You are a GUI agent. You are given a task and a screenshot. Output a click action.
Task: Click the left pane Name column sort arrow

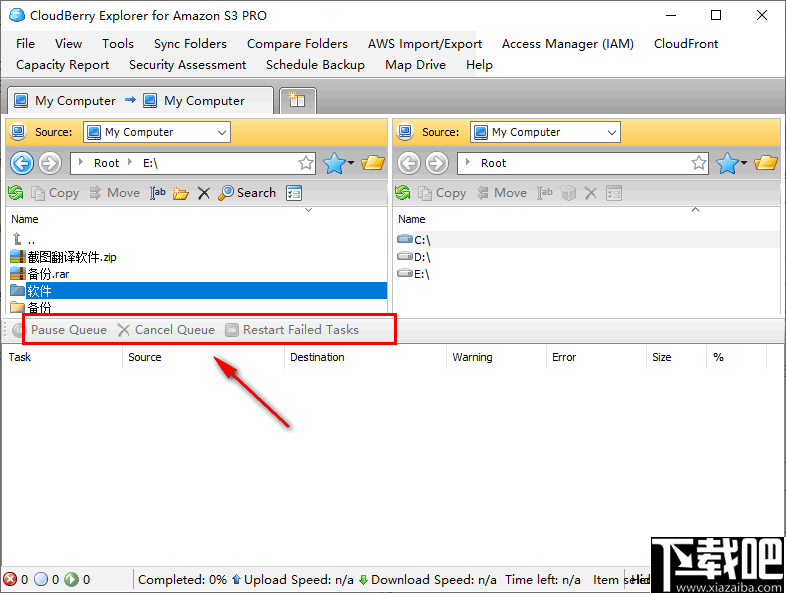(x=309, y=210)
